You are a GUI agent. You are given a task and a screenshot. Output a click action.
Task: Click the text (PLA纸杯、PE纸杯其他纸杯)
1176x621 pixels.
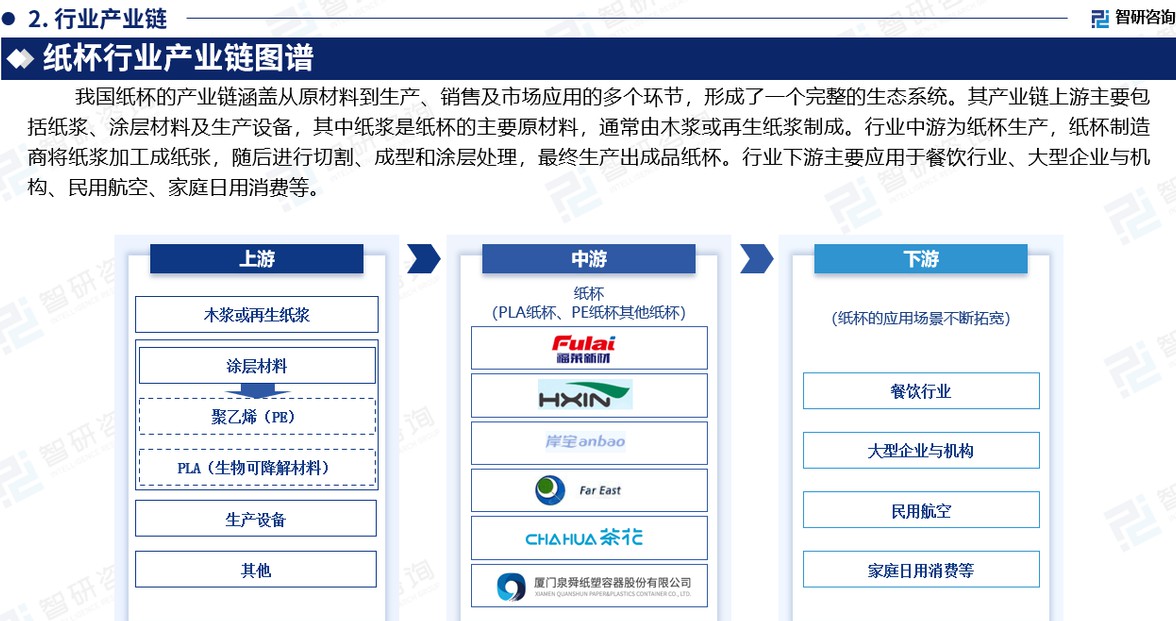[x=589, y=313]
